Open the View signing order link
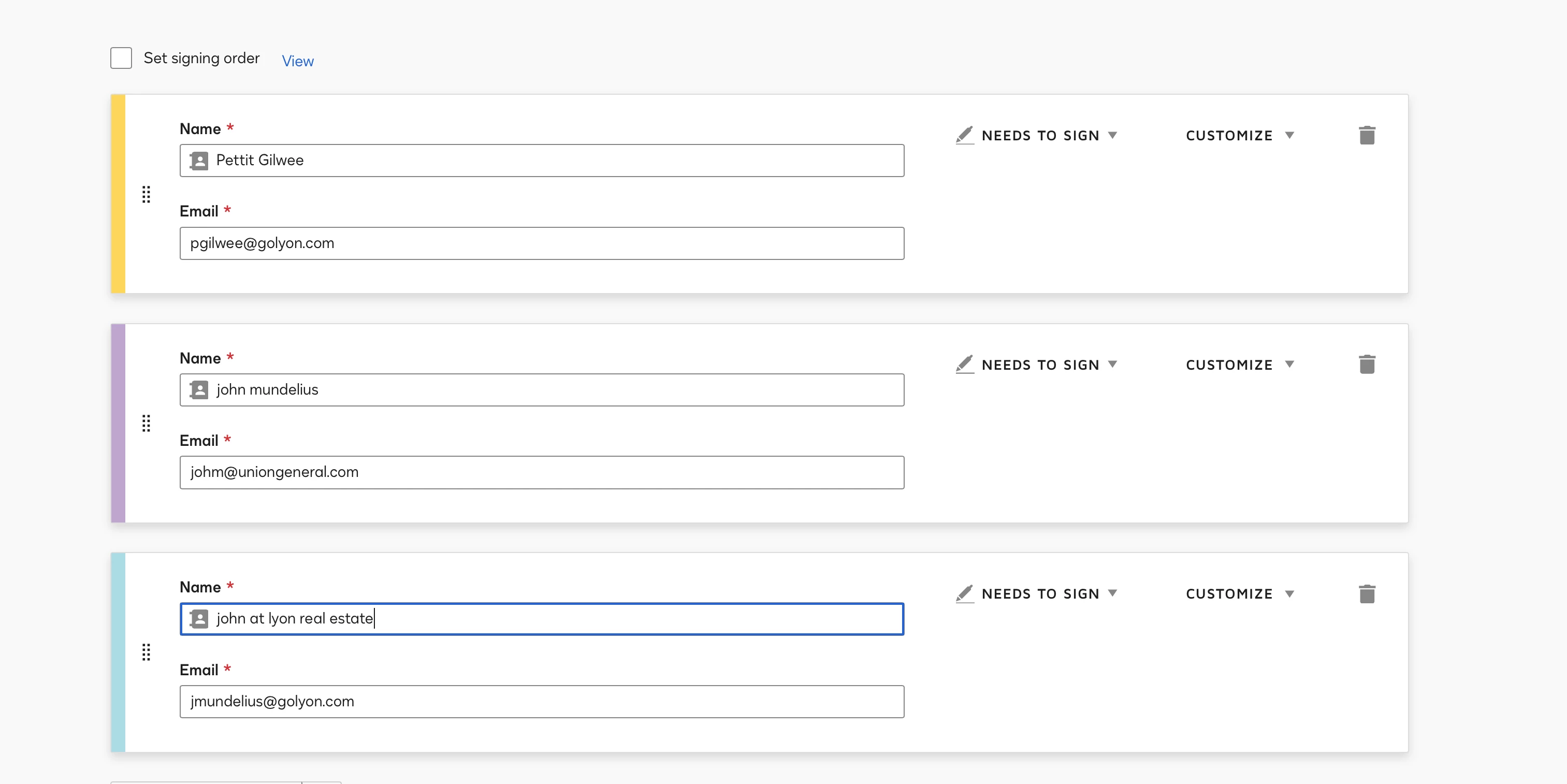Screen dimensions: 1567x784 (x=297, y=61)
